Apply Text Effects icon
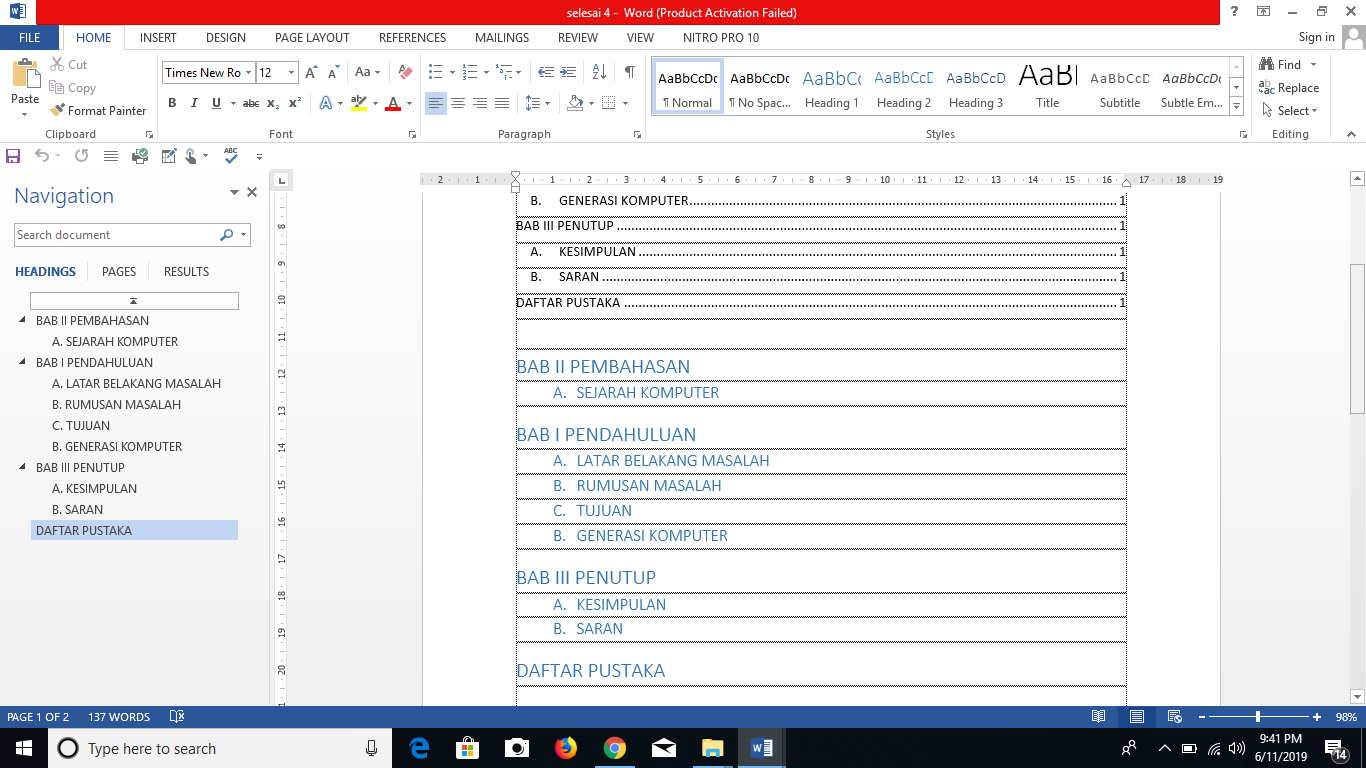The height and width of the screenshot is (768, 1366). 326,103
